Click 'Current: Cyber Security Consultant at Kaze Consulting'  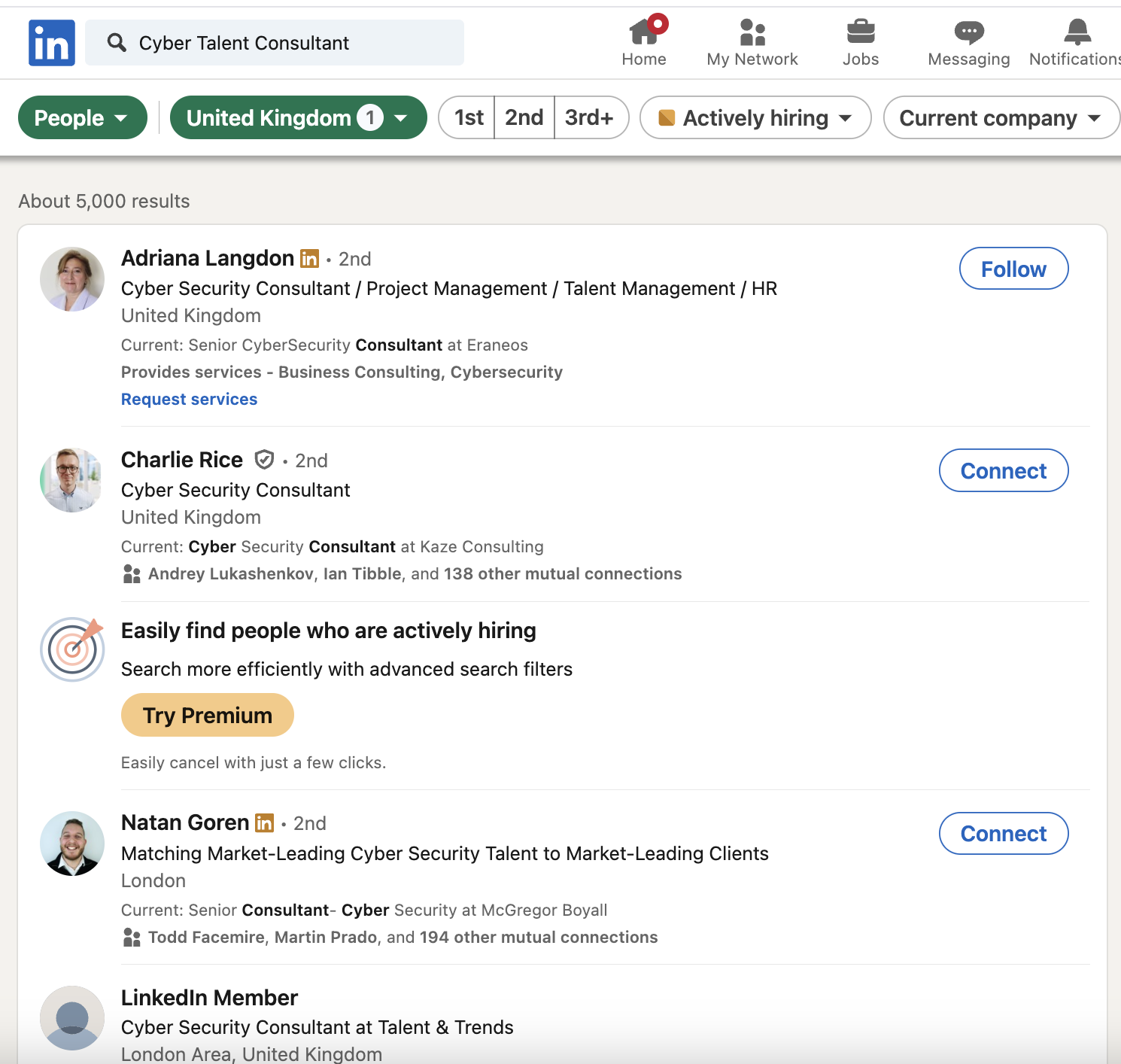click(333, 547)
